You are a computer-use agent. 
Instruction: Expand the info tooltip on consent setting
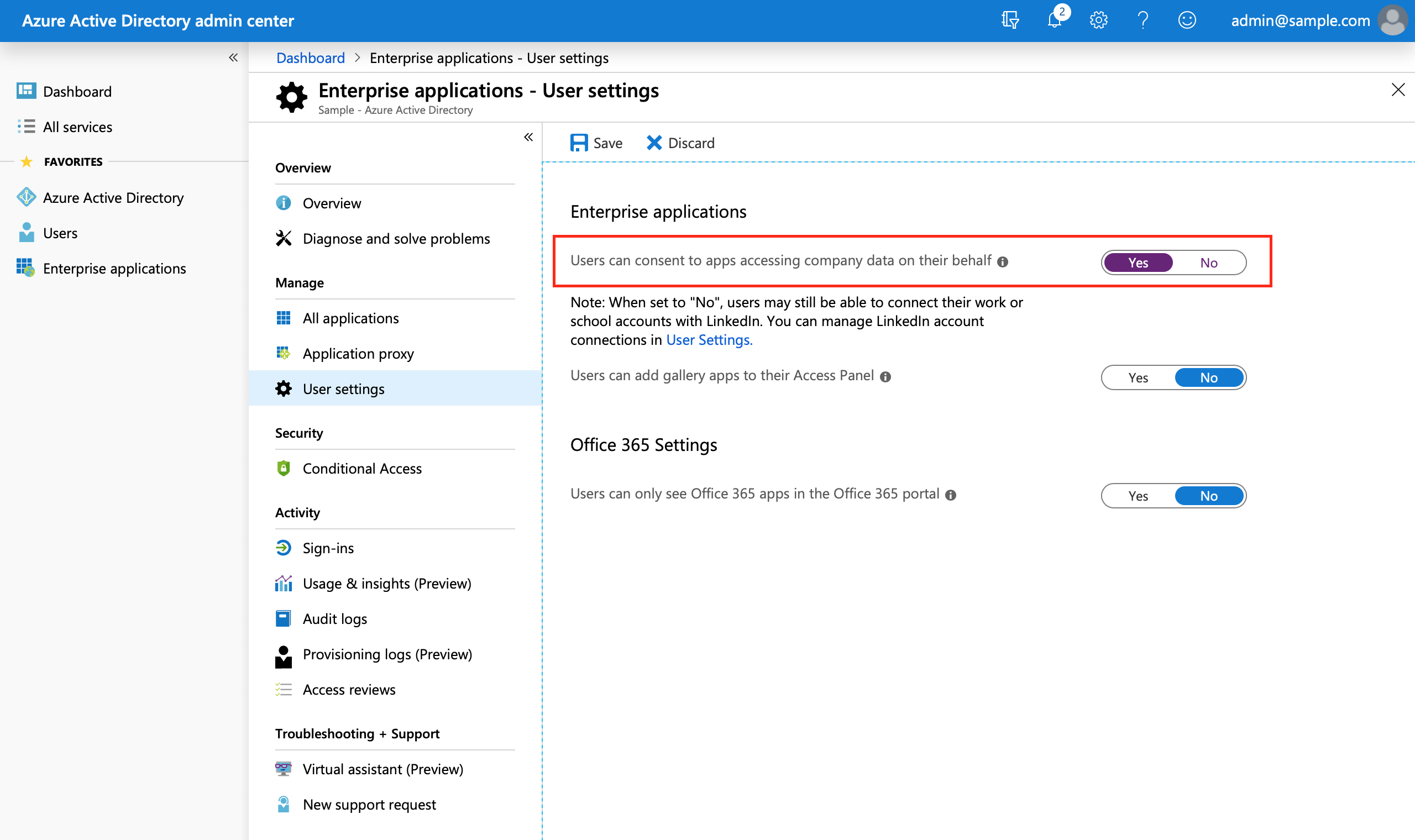point(1003,261)
